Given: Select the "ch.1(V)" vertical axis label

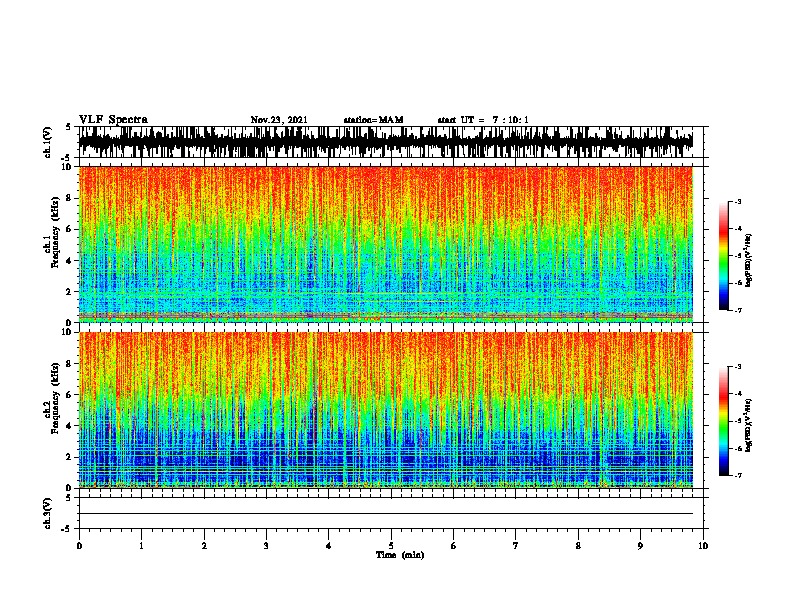Looking at the screenshot, I should coord(47,142).
